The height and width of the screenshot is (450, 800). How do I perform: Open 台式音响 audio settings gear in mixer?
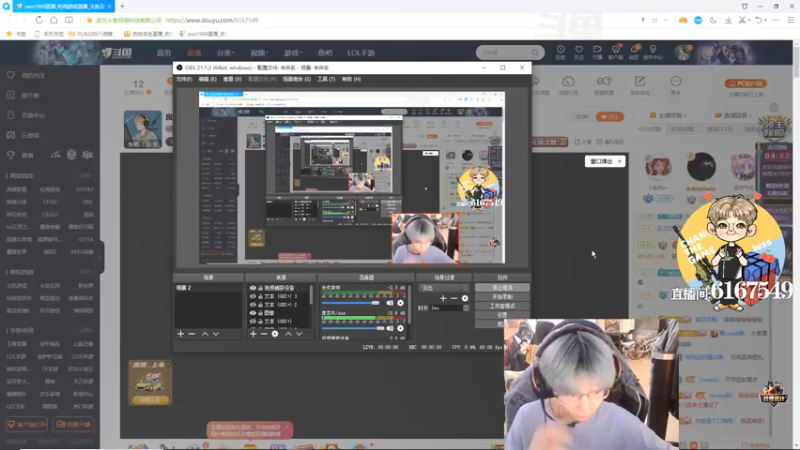click(401, 303)
